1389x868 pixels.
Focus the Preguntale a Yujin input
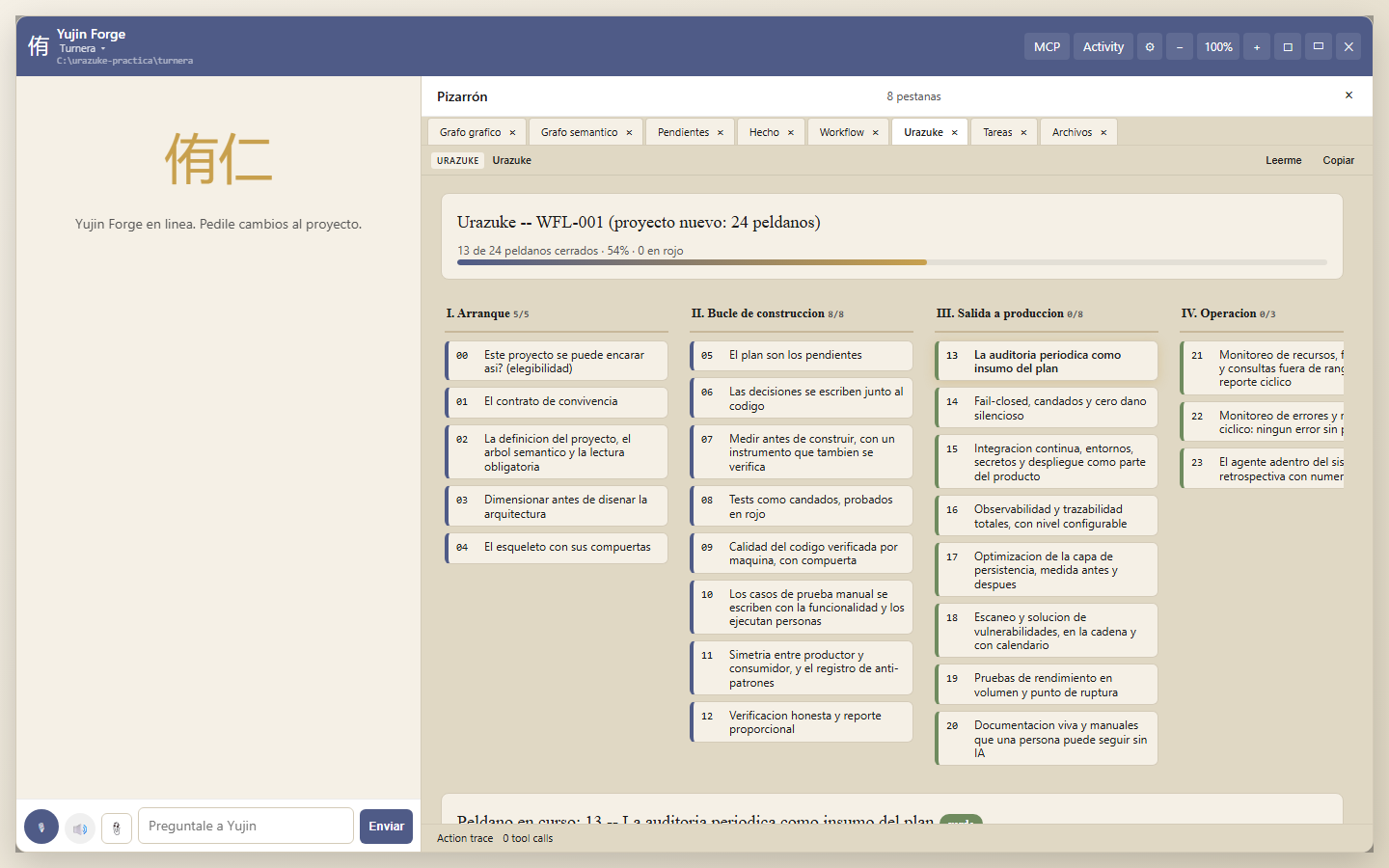(x=246, y=826)
